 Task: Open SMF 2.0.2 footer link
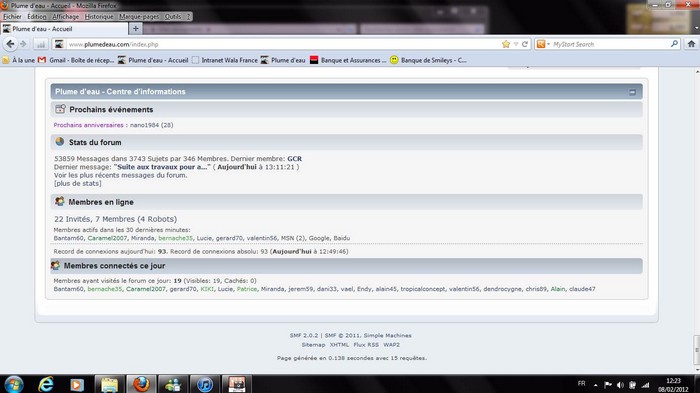(304, 335)
